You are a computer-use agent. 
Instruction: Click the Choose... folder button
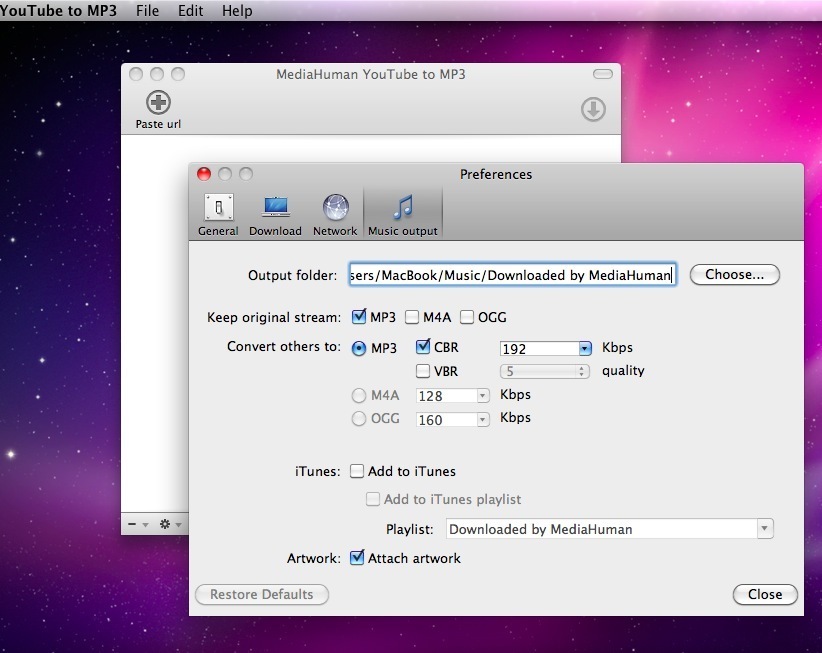[734, 275]
